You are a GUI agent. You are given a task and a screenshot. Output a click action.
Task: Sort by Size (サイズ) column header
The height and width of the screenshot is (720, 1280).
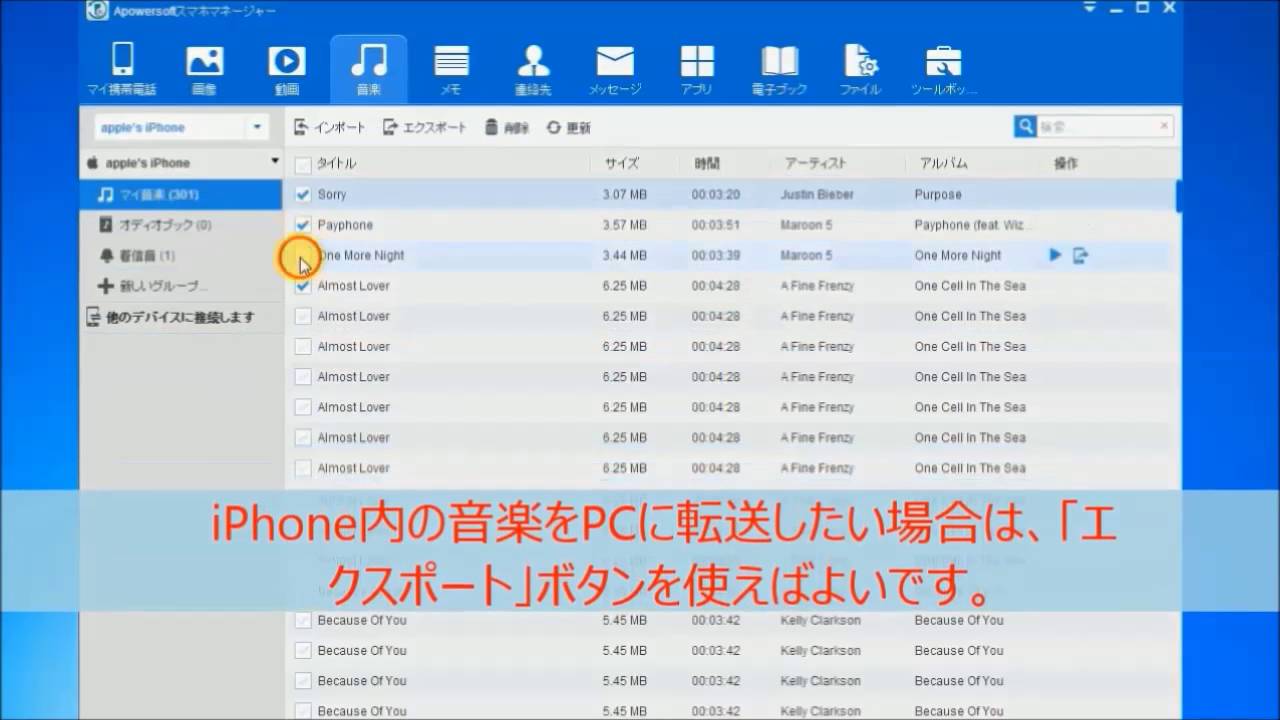[620, 163]
